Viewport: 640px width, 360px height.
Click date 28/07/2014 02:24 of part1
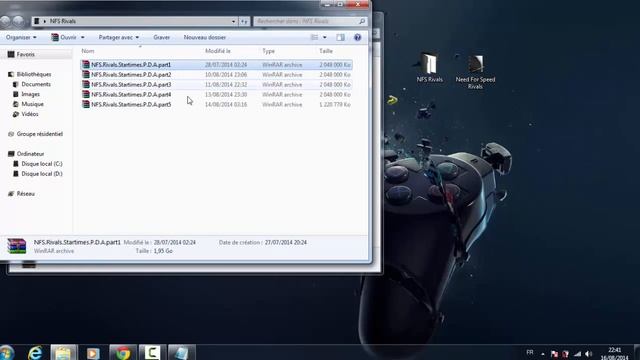pyautogui.click(x=226, y=64)
